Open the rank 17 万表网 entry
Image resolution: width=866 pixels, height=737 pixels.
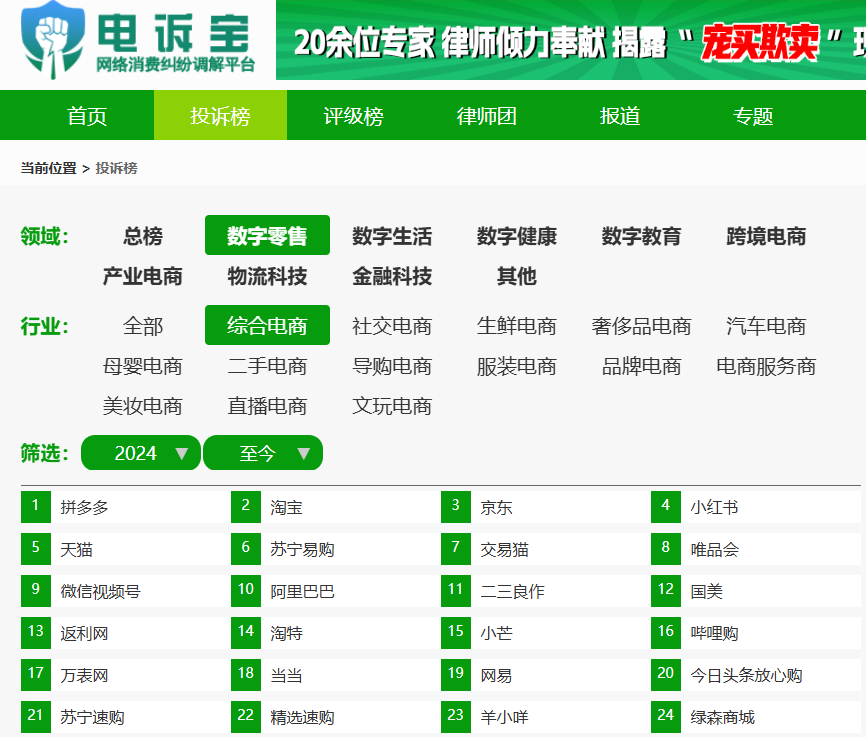(125, 675)
